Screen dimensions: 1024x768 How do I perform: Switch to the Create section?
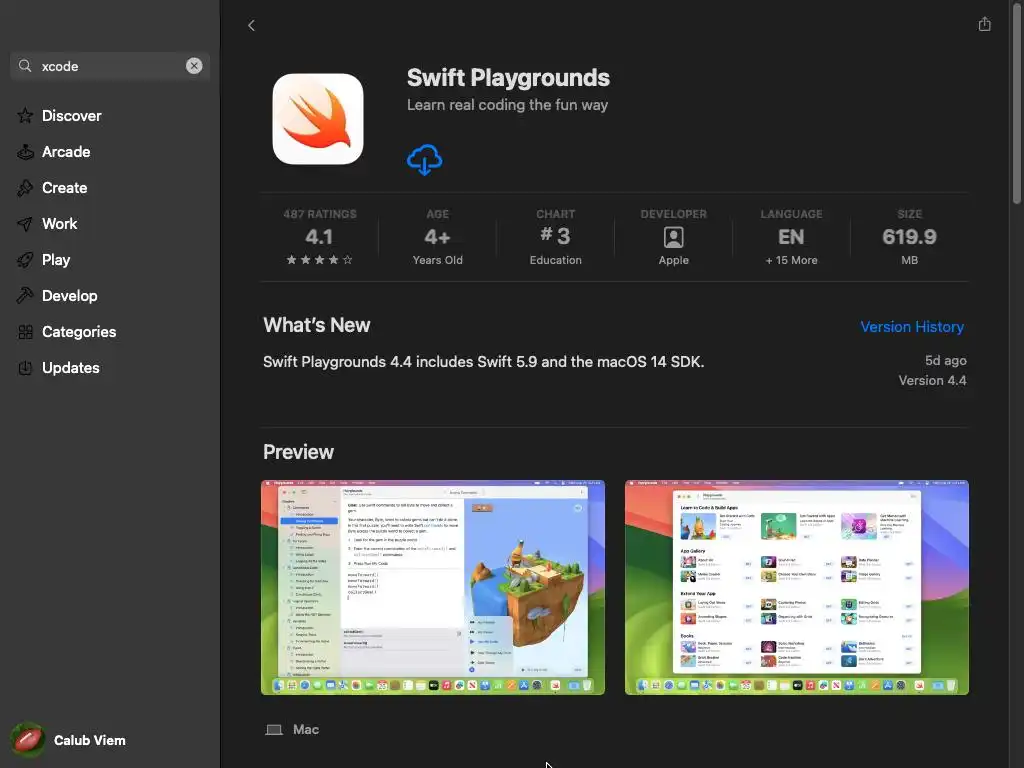click(65, 187)
